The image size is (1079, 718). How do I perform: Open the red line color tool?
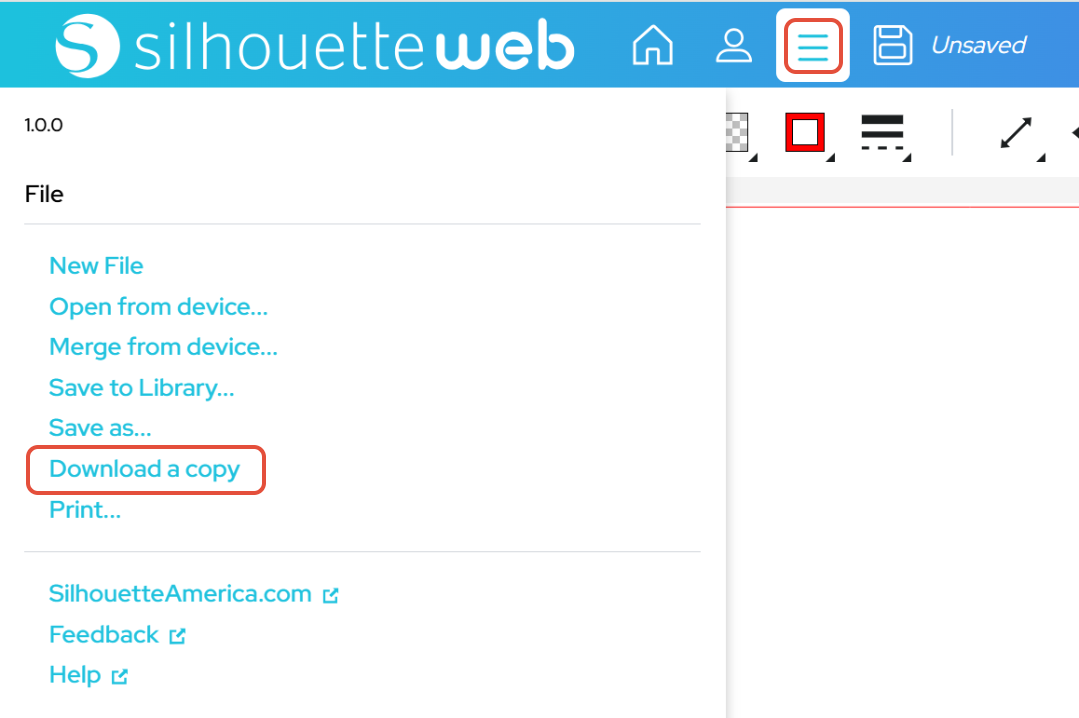point(804,132)
